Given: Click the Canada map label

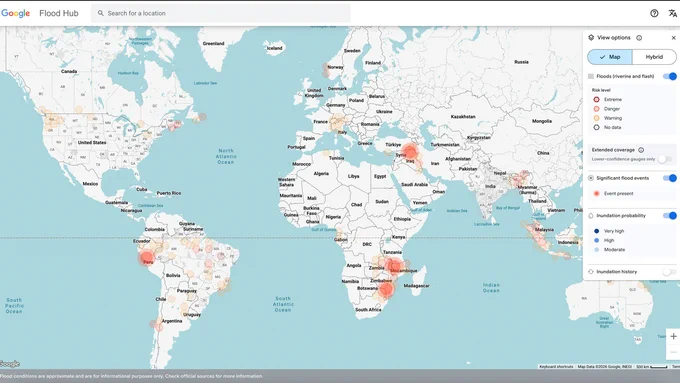Looking at the screenshot, I should 69,71.
